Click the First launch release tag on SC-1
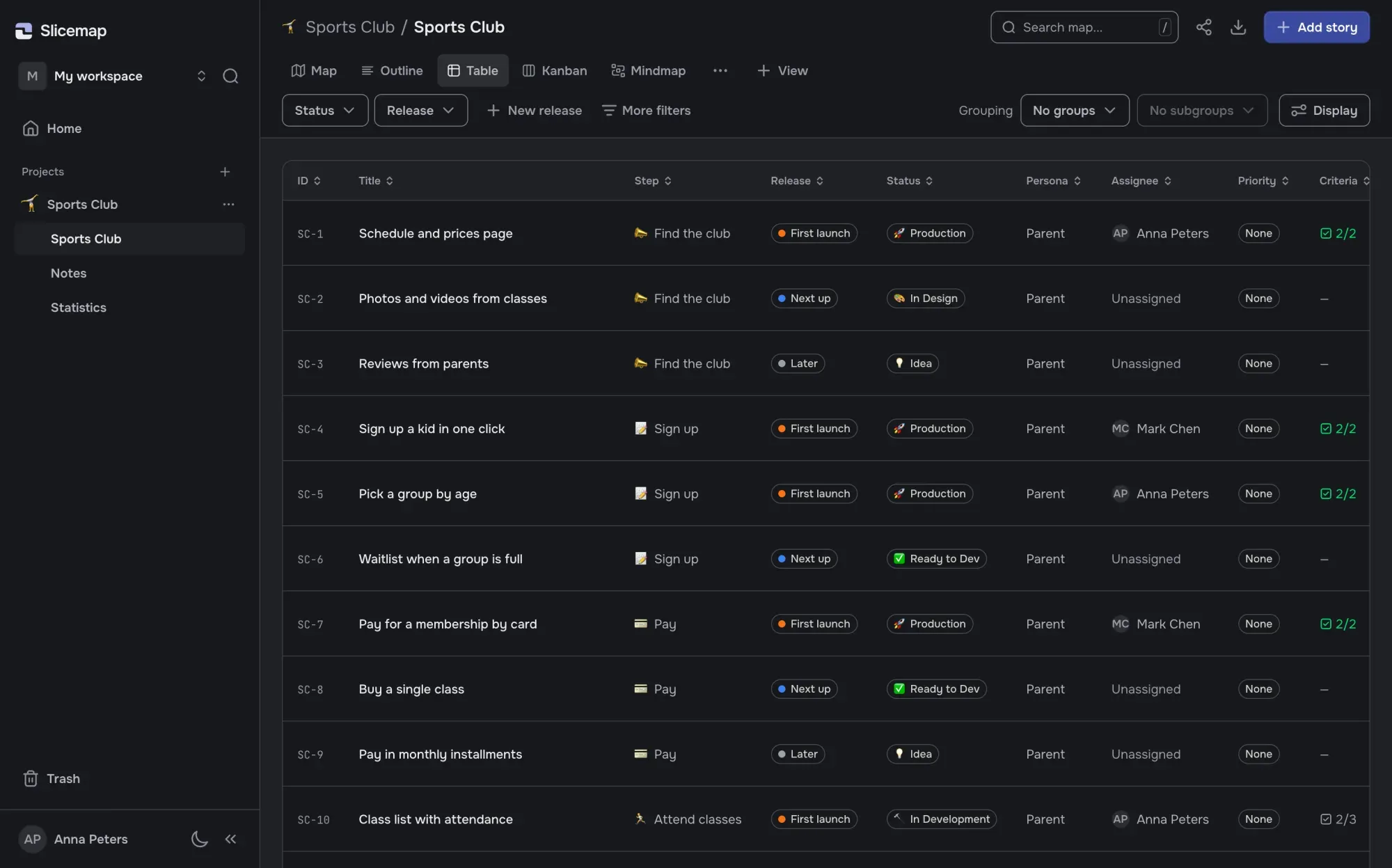This screenshot has width=1392, height=868. (814, 233)
